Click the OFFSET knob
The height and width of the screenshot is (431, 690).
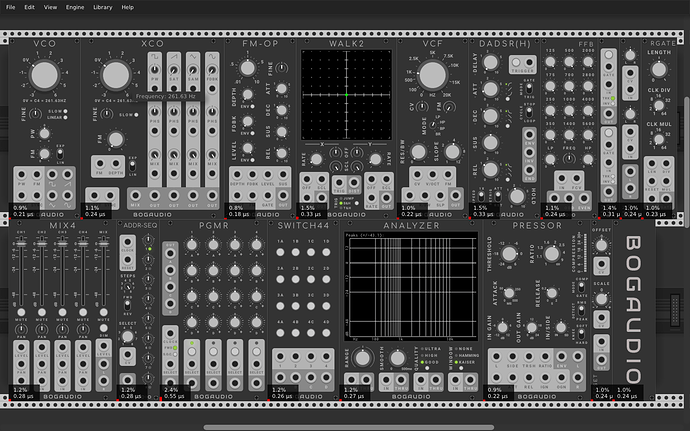click(601, 245)
